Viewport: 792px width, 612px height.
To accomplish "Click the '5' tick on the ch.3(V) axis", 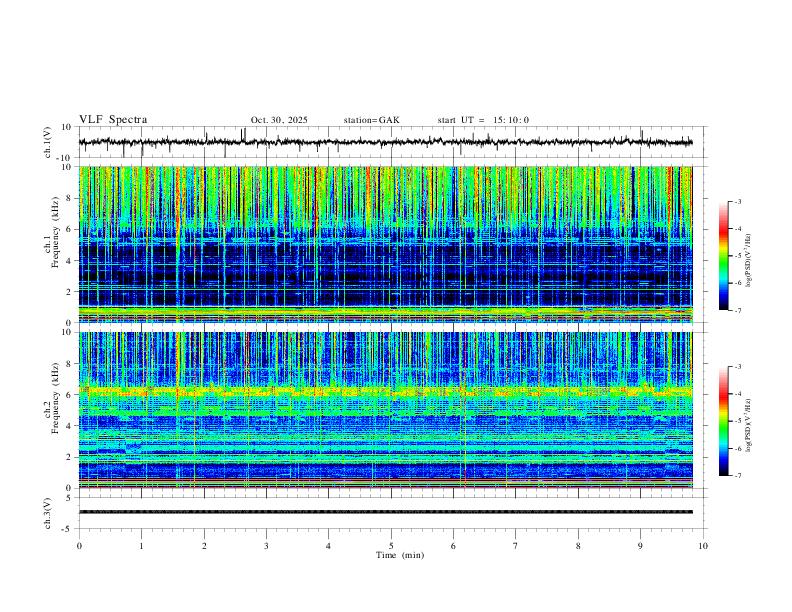I will point(70,498).
